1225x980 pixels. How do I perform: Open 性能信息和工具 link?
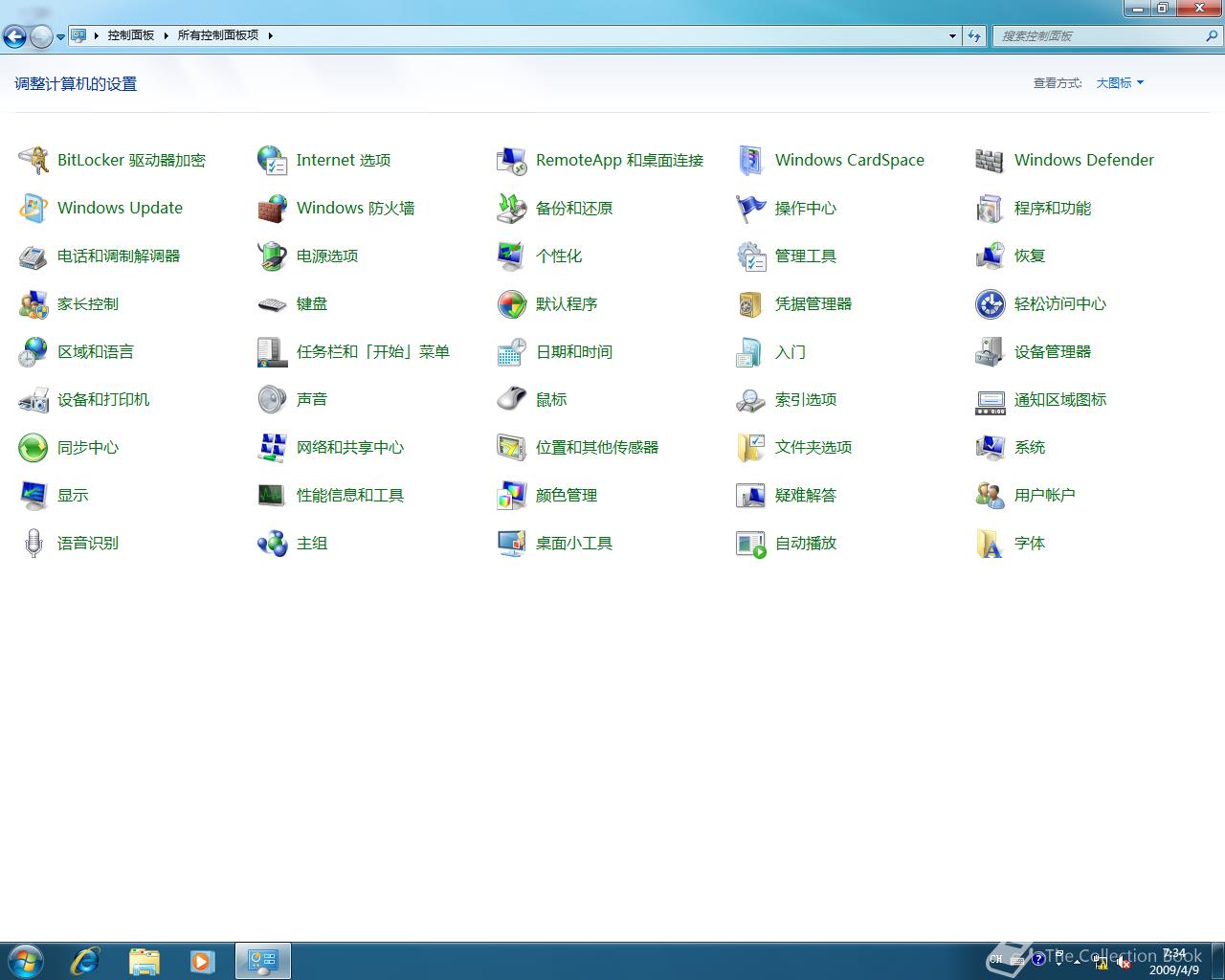[350, 495]
